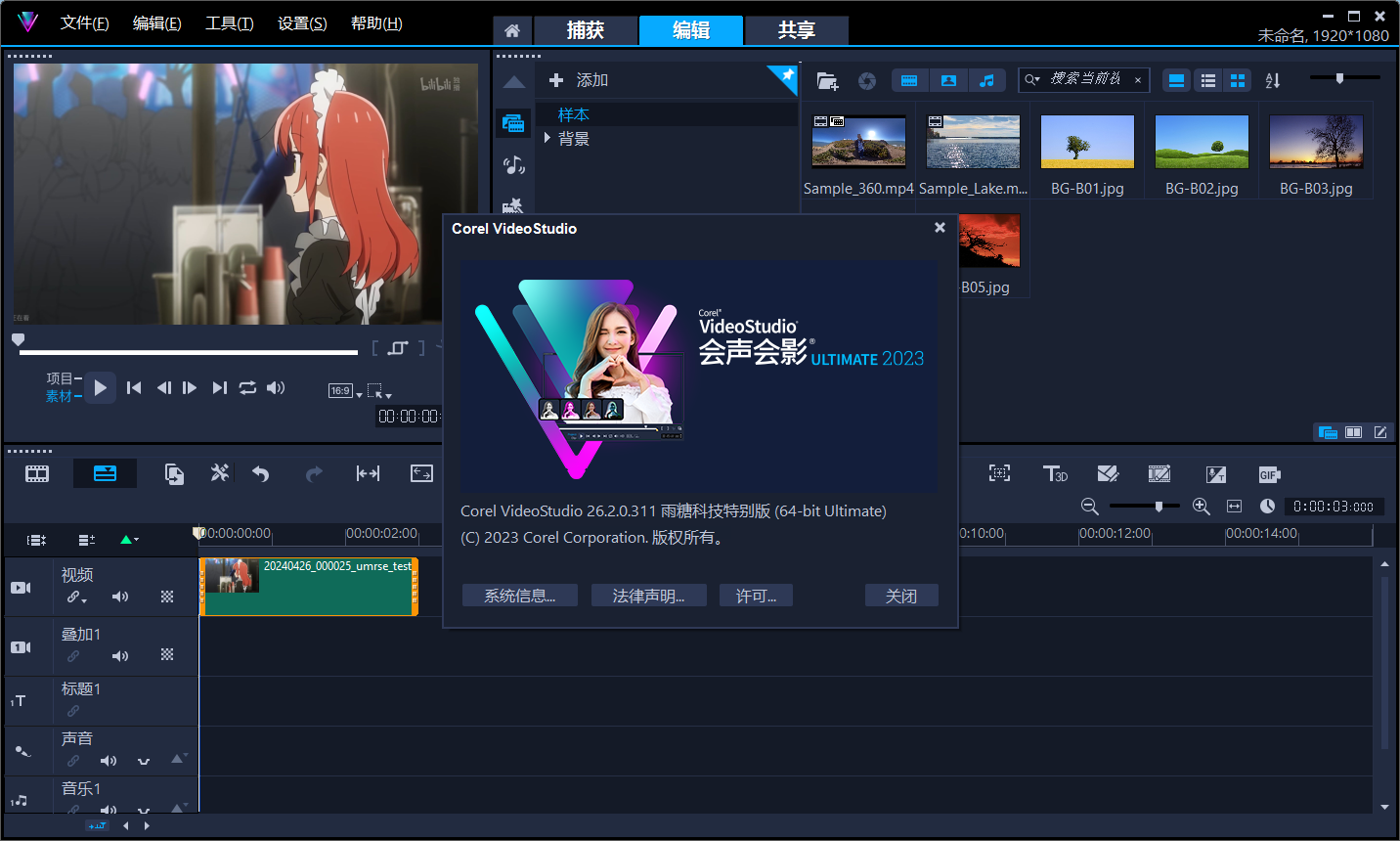
Task: Switch library to thumbnail view
Action: 1238,81
